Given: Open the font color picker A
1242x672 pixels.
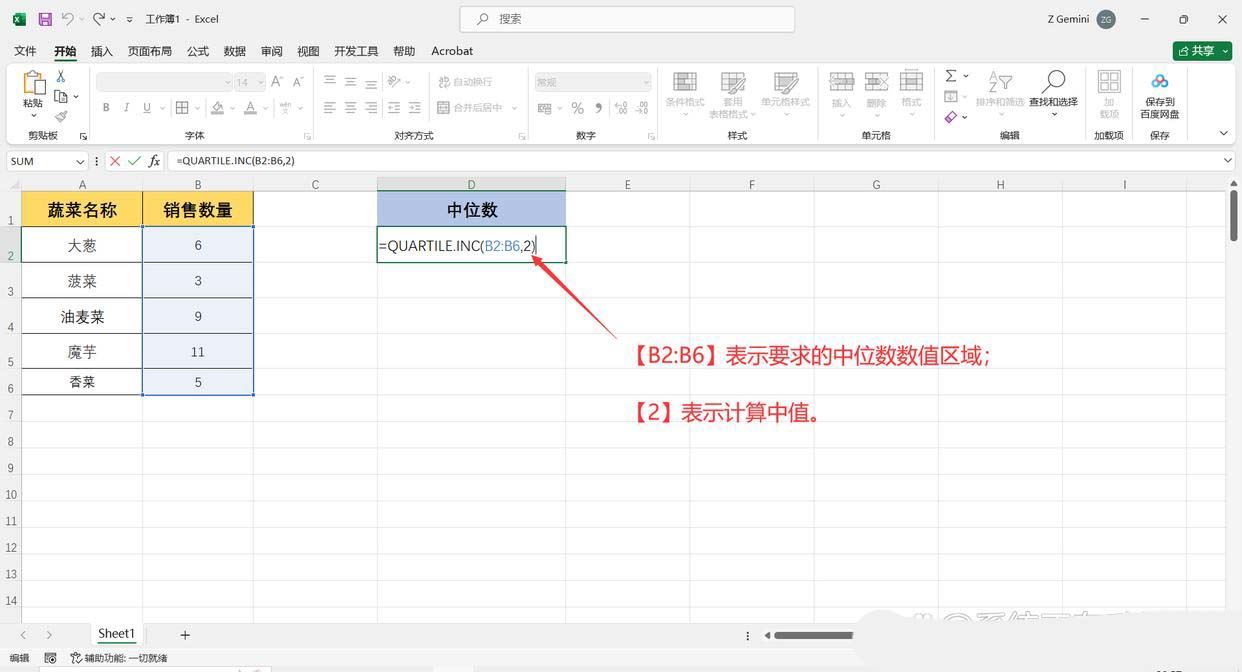Looking at the screenshot, I should 252,108.
